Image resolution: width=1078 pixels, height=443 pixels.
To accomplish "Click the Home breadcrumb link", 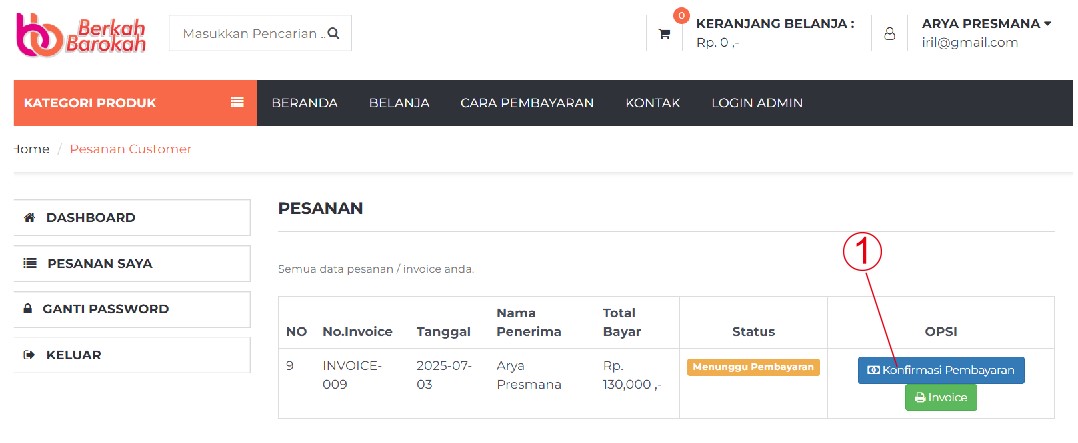I will click(x=30, y=149).
